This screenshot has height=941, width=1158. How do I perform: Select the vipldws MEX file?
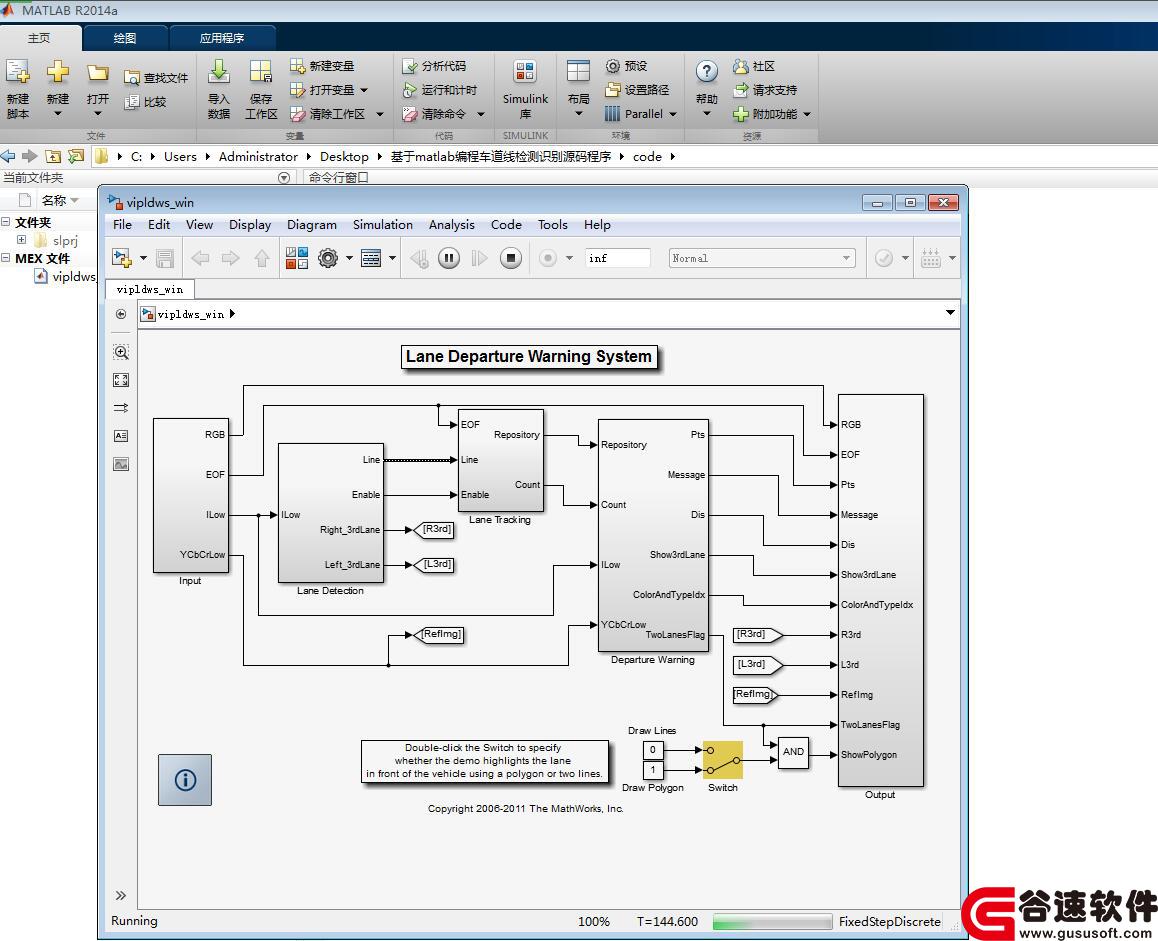[66, 276]
